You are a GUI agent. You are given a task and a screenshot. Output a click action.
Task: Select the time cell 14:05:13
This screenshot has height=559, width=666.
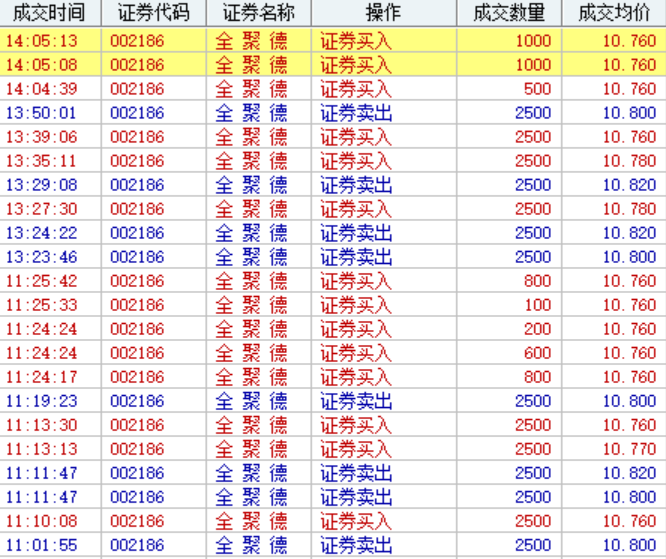point(42,41)
